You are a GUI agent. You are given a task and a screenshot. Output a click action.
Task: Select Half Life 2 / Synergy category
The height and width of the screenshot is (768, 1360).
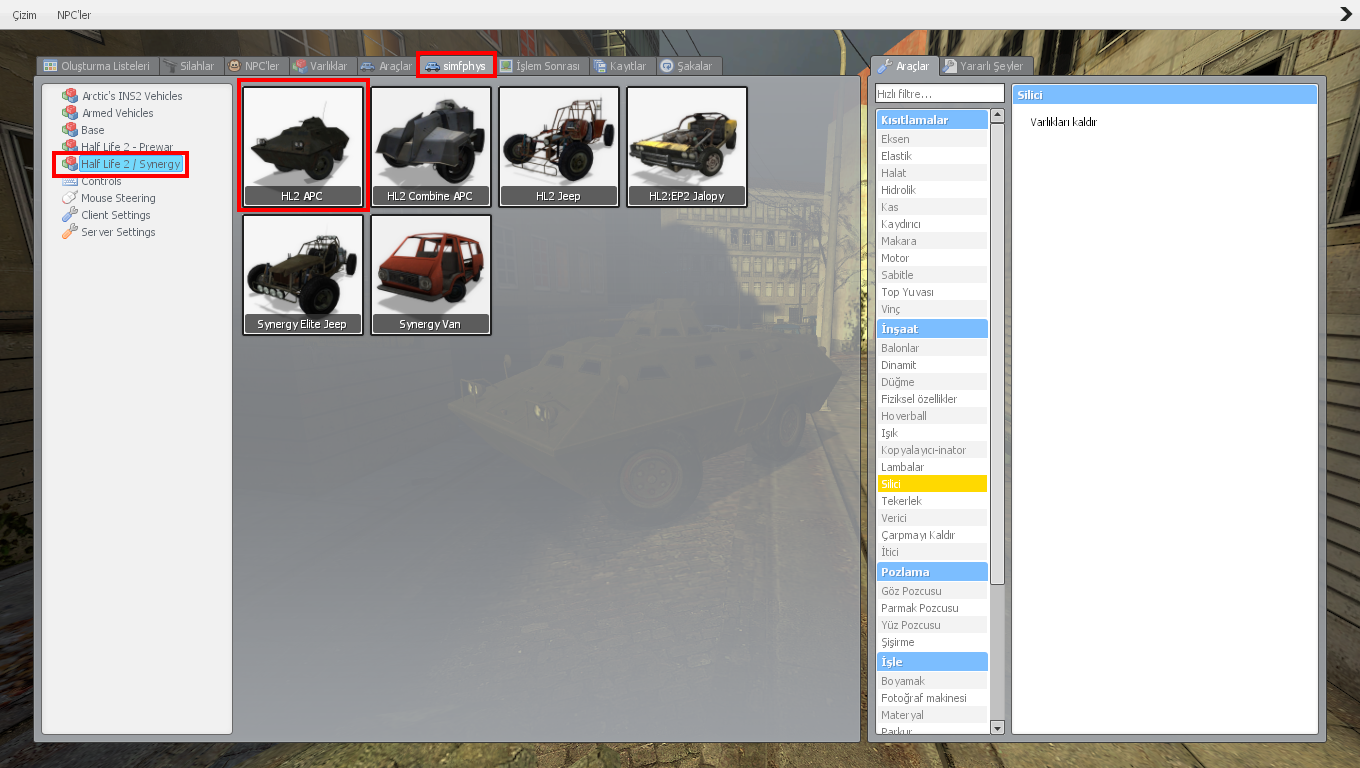[131, 164]
